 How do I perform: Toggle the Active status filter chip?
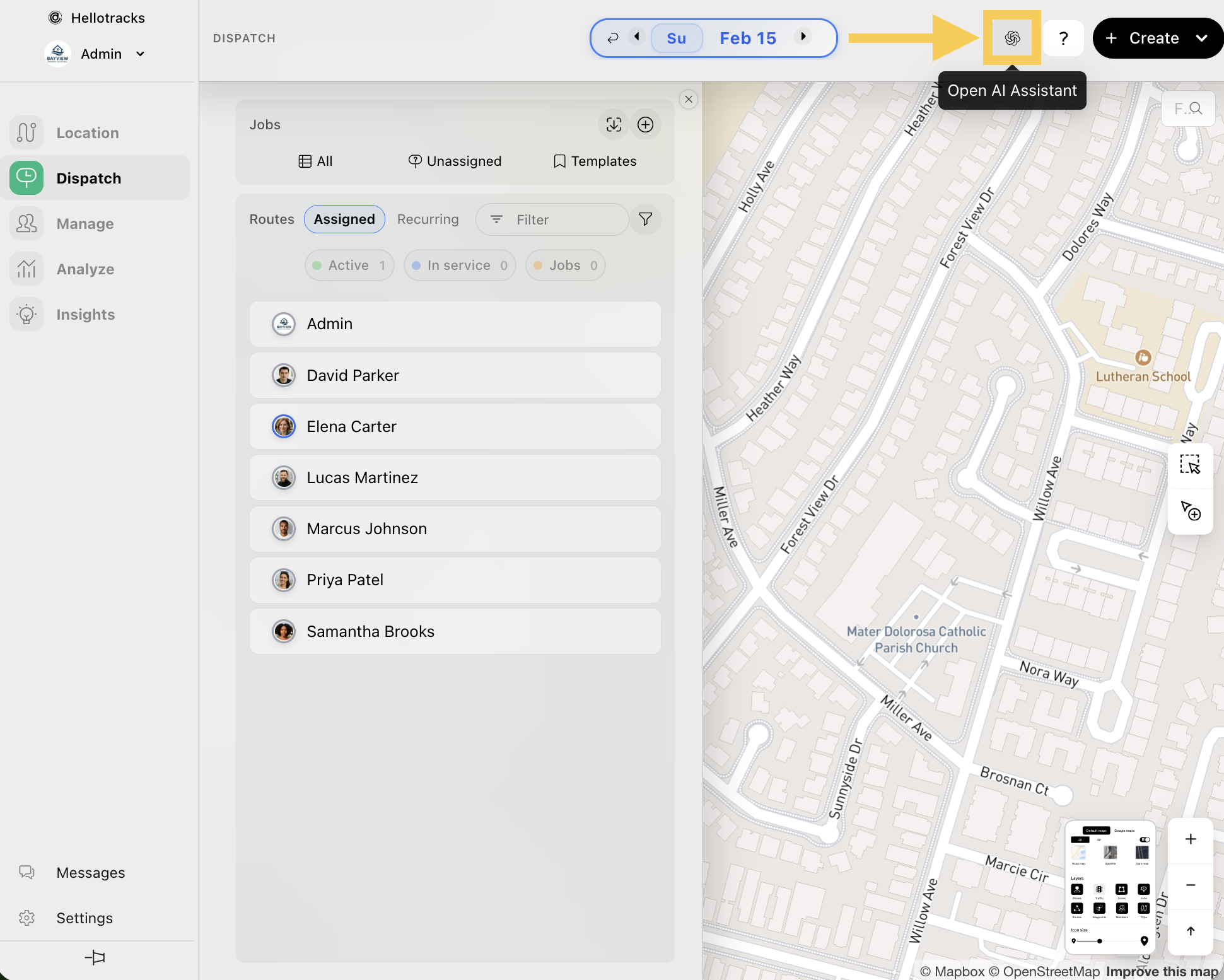click(x=349, y=265)
